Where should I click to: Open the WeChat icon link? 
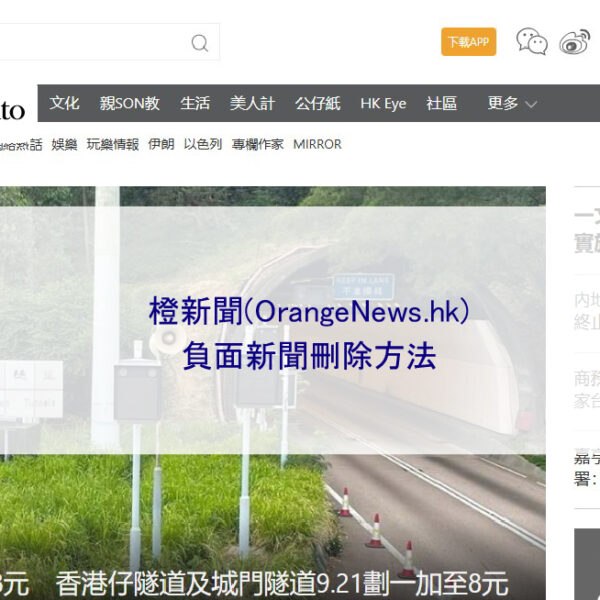pos(532,41)
